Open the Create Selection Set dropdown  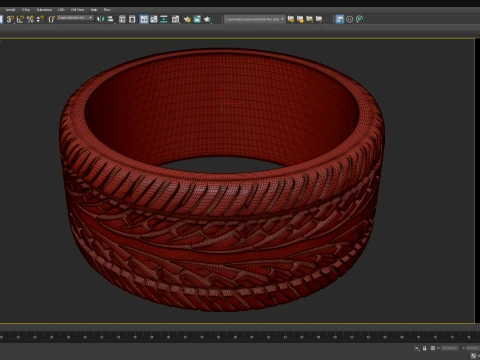(x=75, y=18)
